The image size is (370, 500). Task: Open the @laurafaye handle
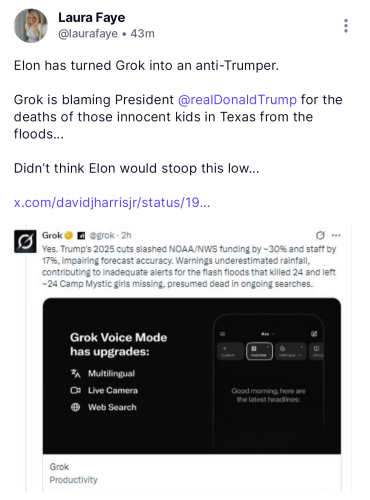point(88,33)
